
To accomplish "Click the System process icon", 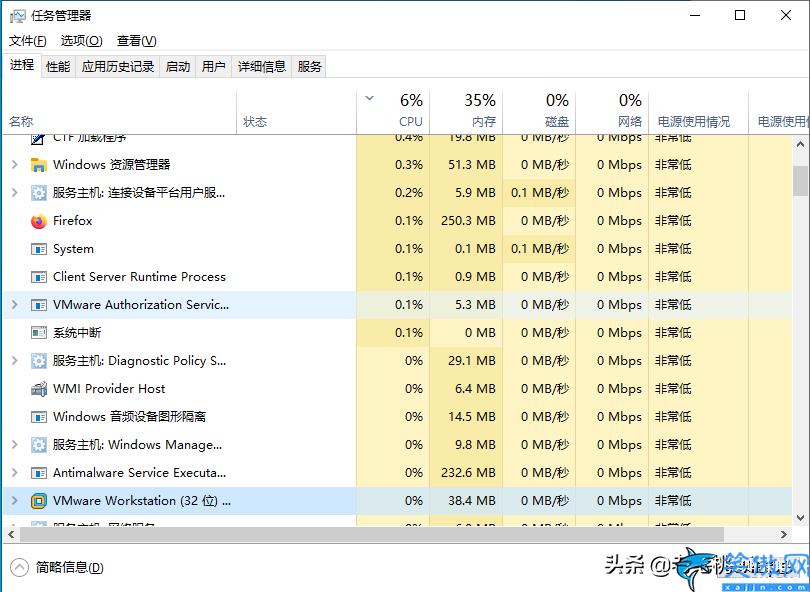I will (x=39, y=249).
